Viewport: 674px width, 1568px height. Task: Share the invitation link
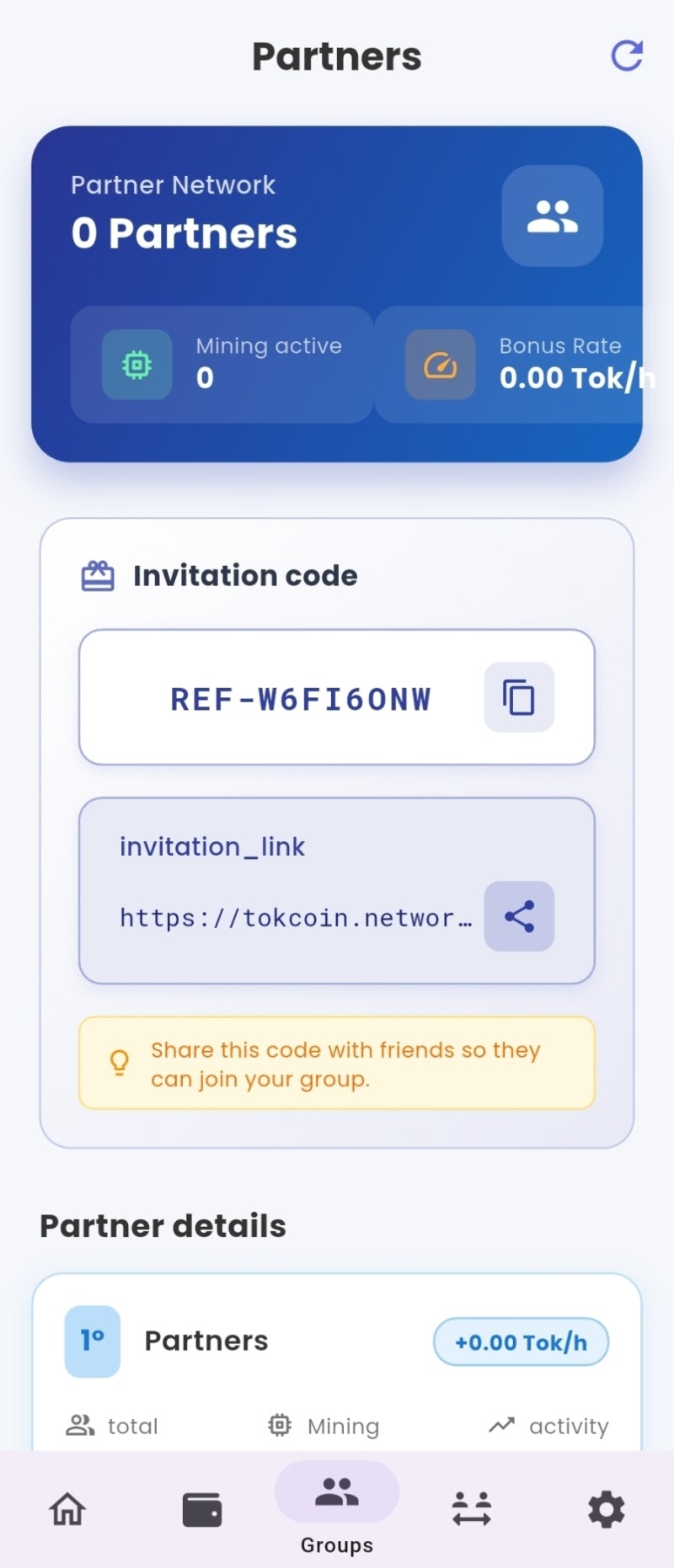[519, 916]
